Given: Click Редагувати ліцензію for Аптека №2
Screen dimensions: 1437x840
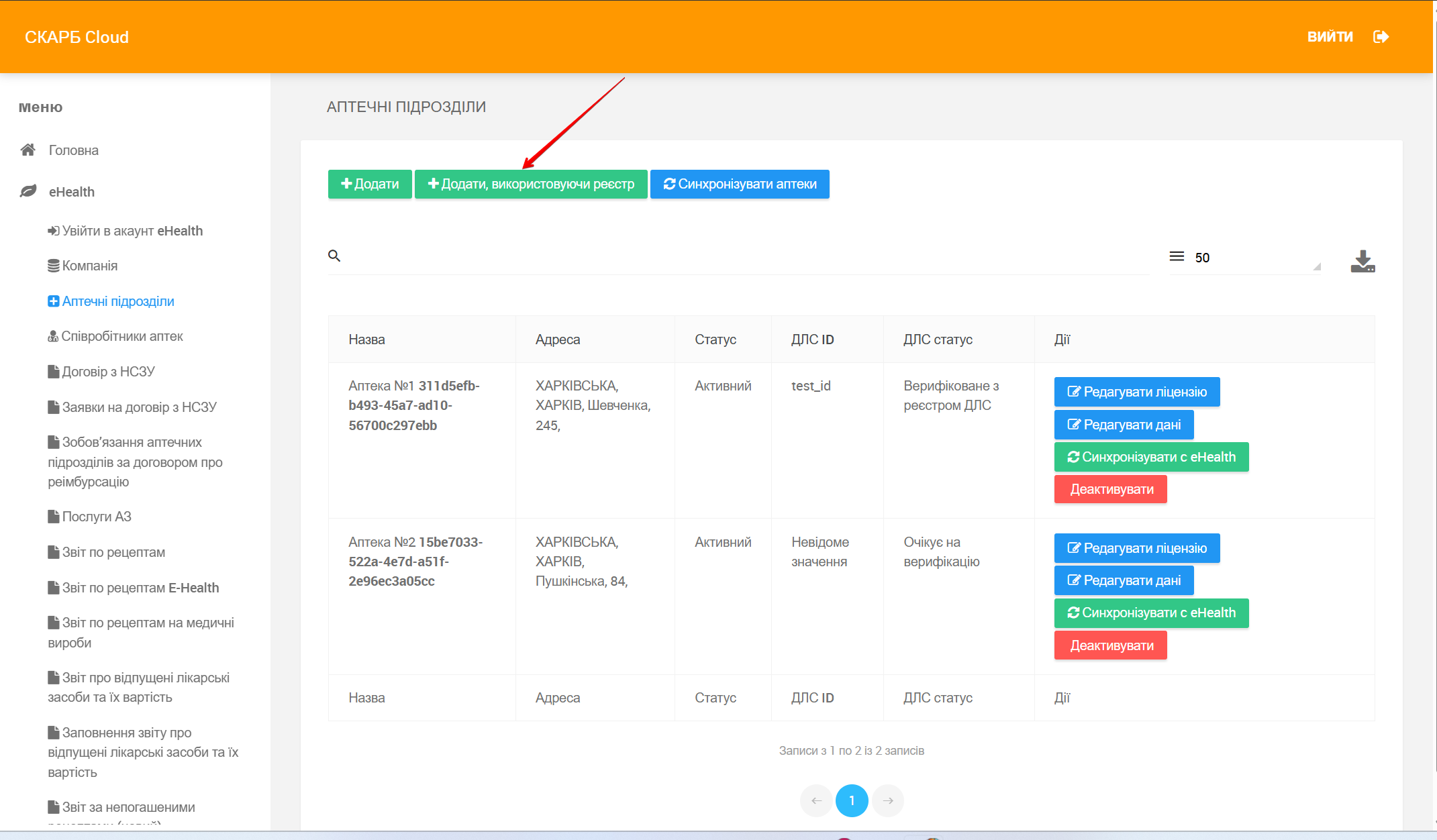Looking at the screenshot, I should (x=1137, y=548).
